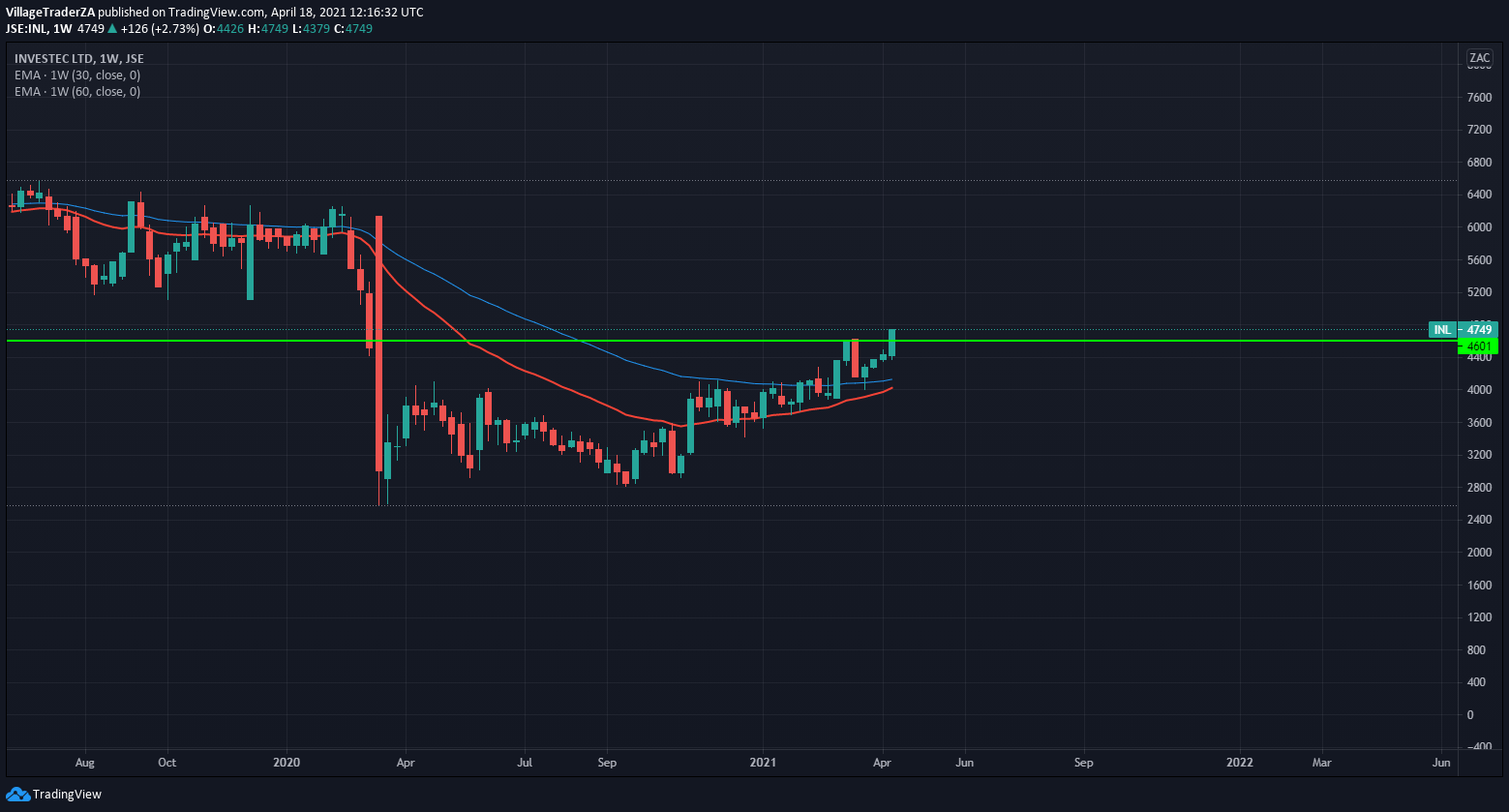
Task: Select the EMA 30 close indicator legend
Action: coord(77,75)
